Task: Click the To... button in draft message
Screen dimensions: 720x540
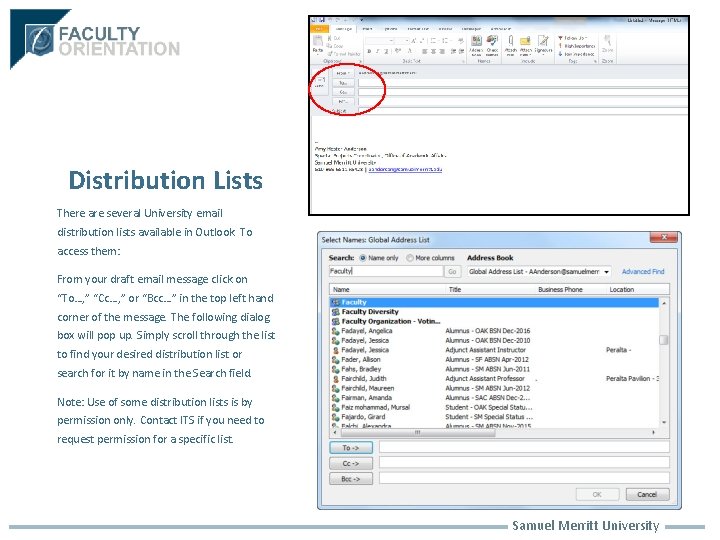Action: pos(343,83)
